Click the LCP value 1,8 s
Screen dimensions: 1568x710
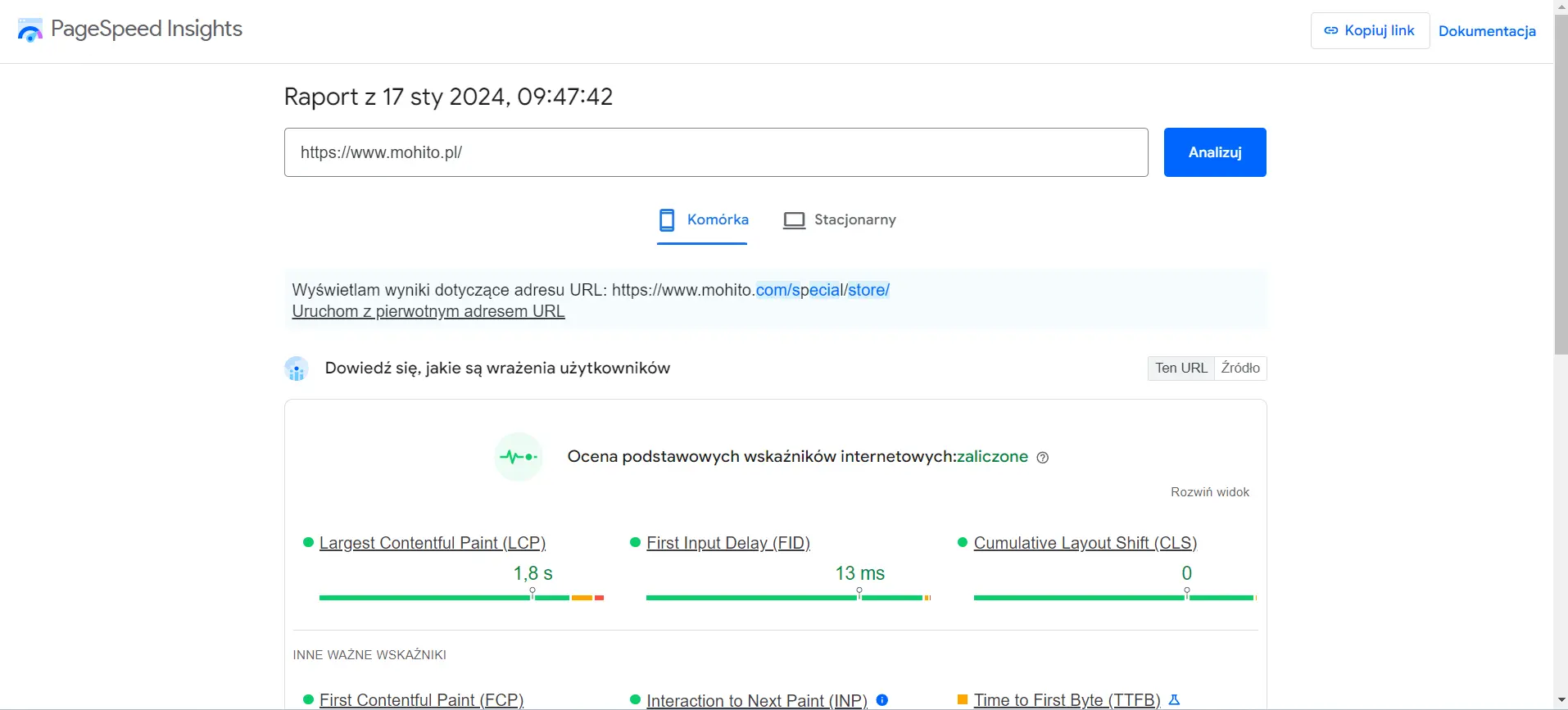click(x=533, y=573)
